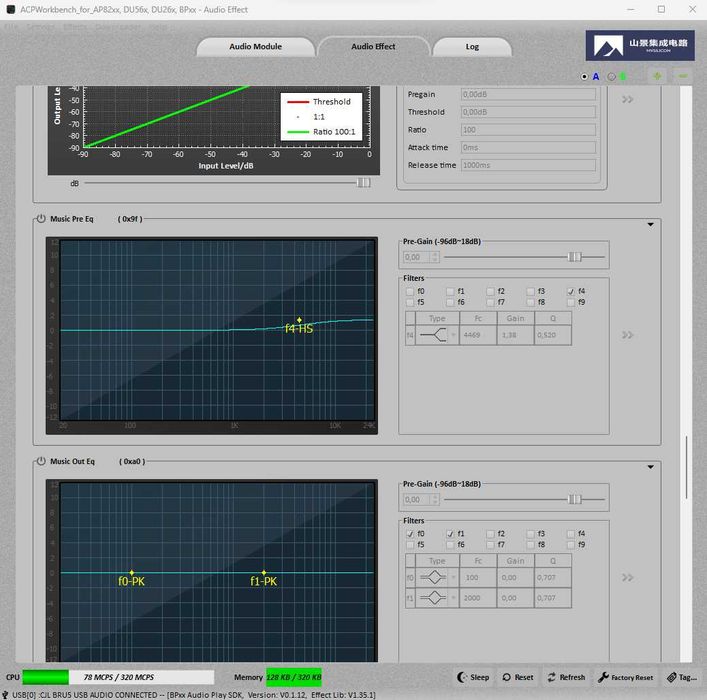Click the Reset button
Screen dimensions: 707x700
(x=518, y=677)
